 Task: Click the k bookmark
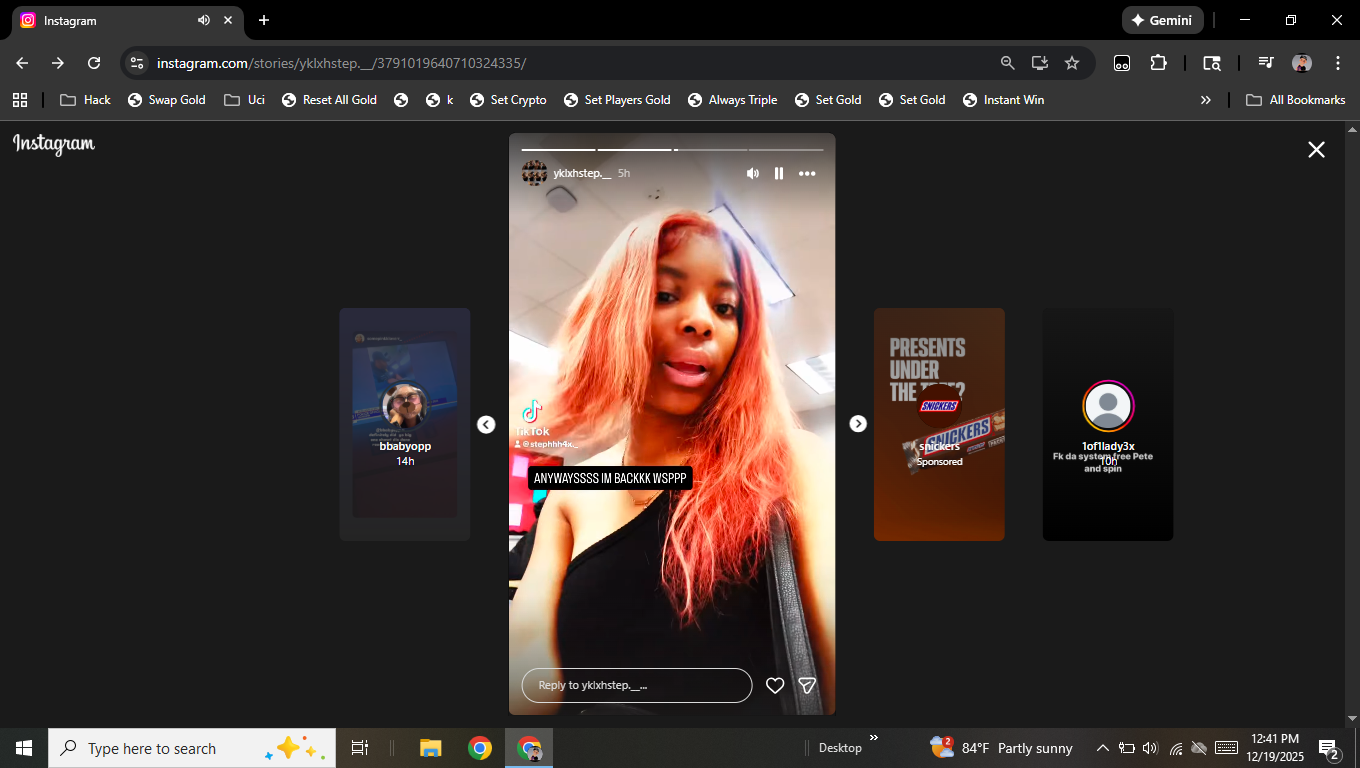coord(439,100)
